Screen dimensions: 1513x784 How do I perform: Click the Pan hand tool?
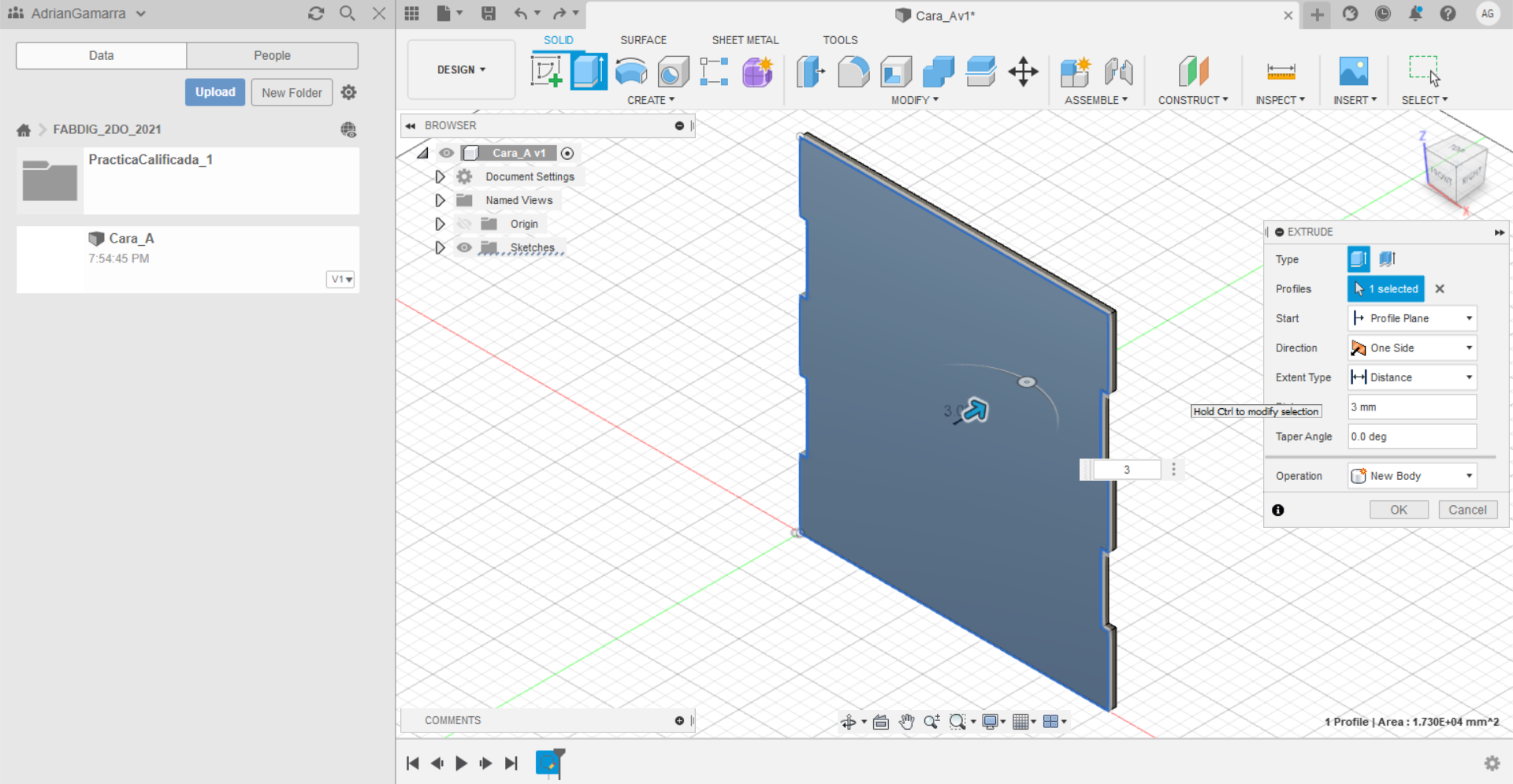click(906, 722)
